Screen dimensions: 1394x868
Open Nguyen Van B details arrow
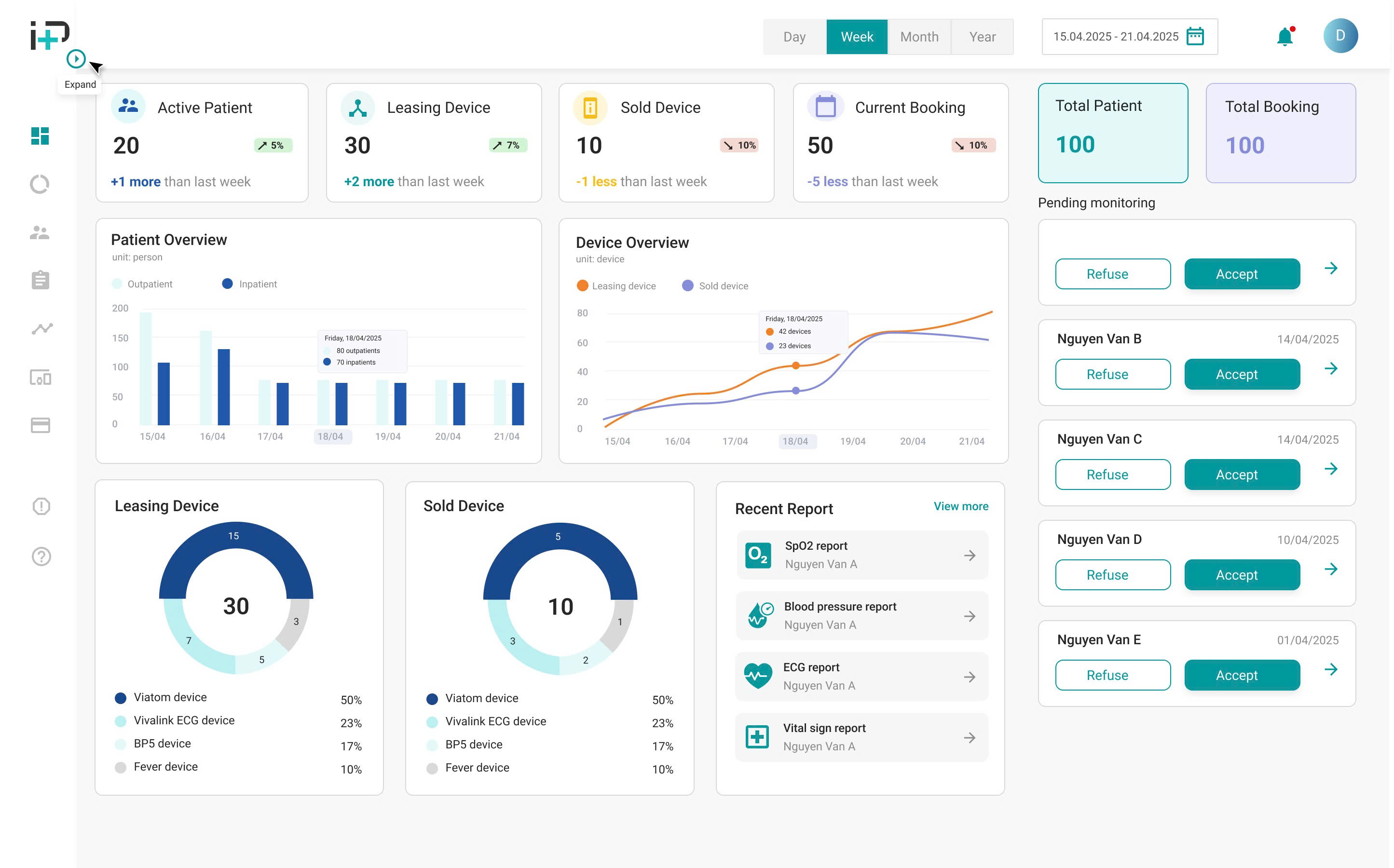pos(1331,368)
